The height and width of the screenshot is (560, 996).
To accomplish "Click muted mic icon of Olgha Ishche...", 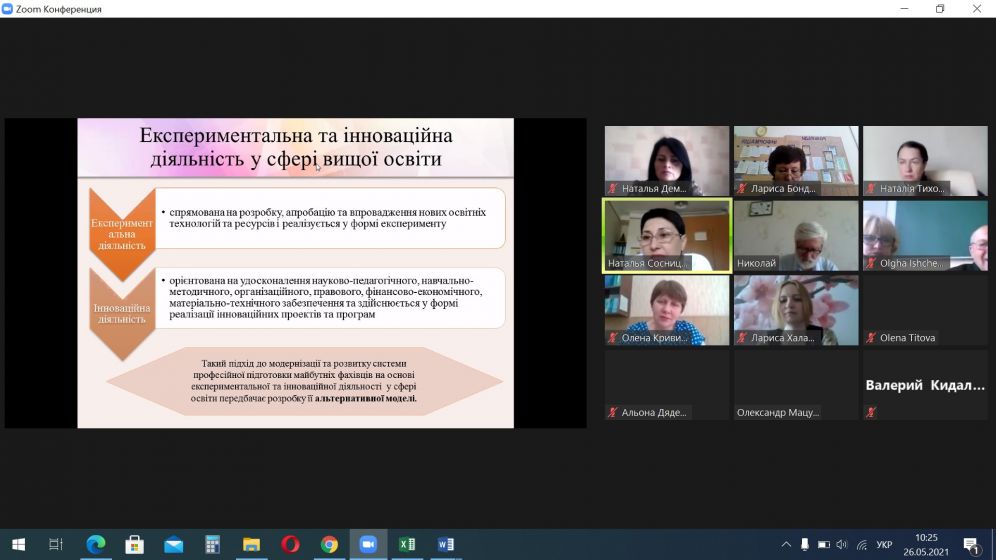I will point(872,263).
